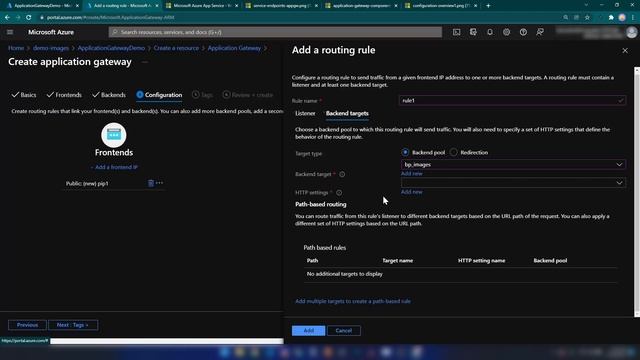Close the Add a routing rule panel

(x=625, y=51)
